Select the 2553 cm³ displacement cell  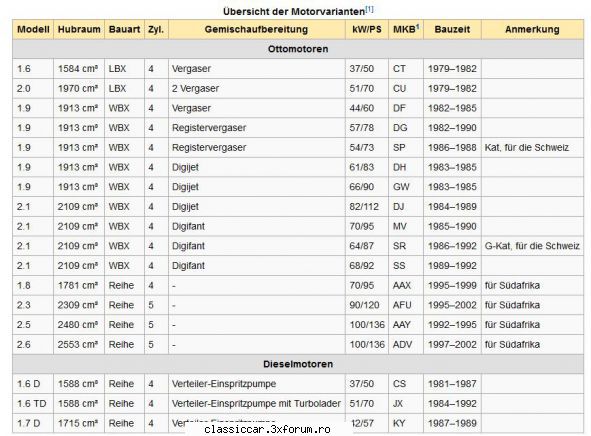79,344
